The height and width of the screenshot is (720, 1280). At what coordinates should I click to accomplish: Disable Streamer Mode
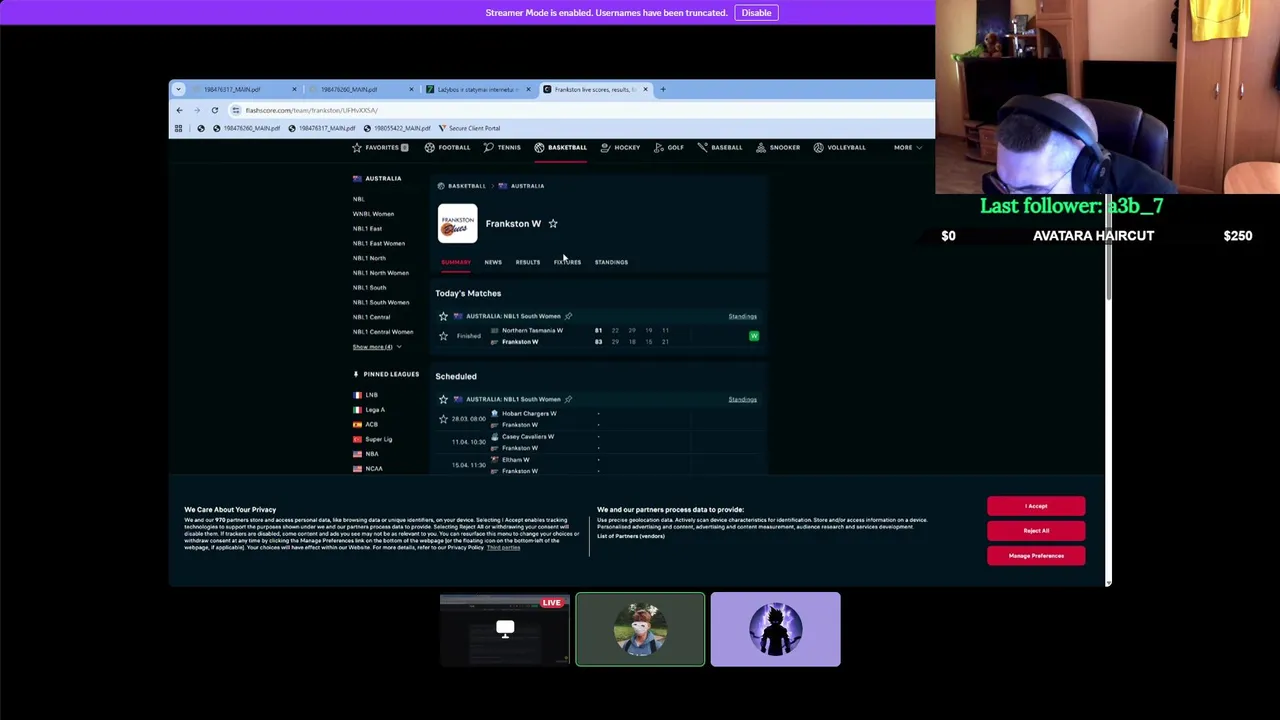tap(756, 13)
